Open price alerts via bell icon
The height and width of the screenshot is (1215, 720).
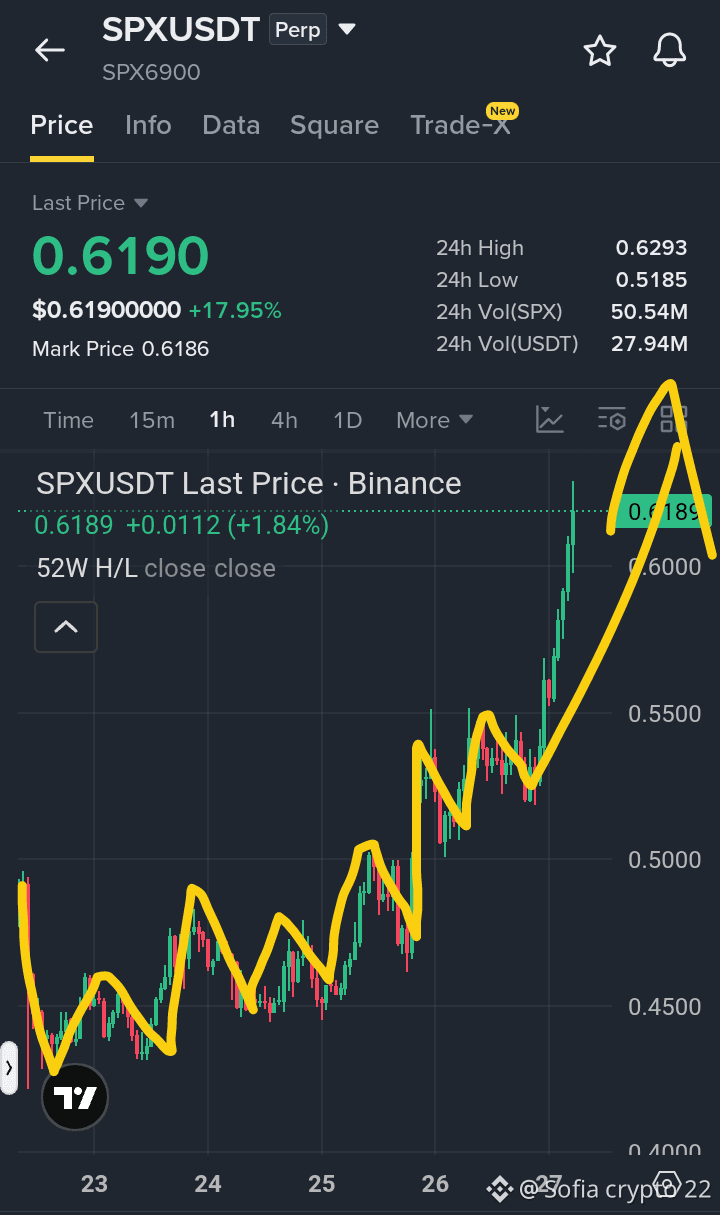coord(670,50)
